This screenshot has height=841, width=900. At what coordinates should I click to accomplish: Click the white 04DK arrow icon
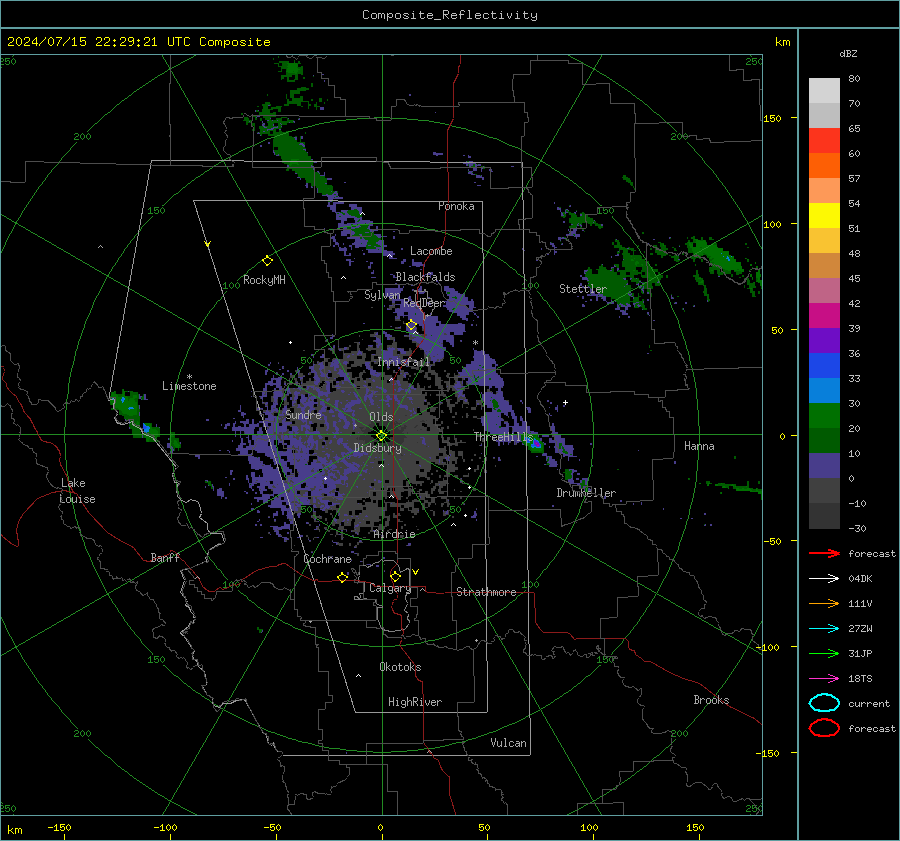coord(824,579)
